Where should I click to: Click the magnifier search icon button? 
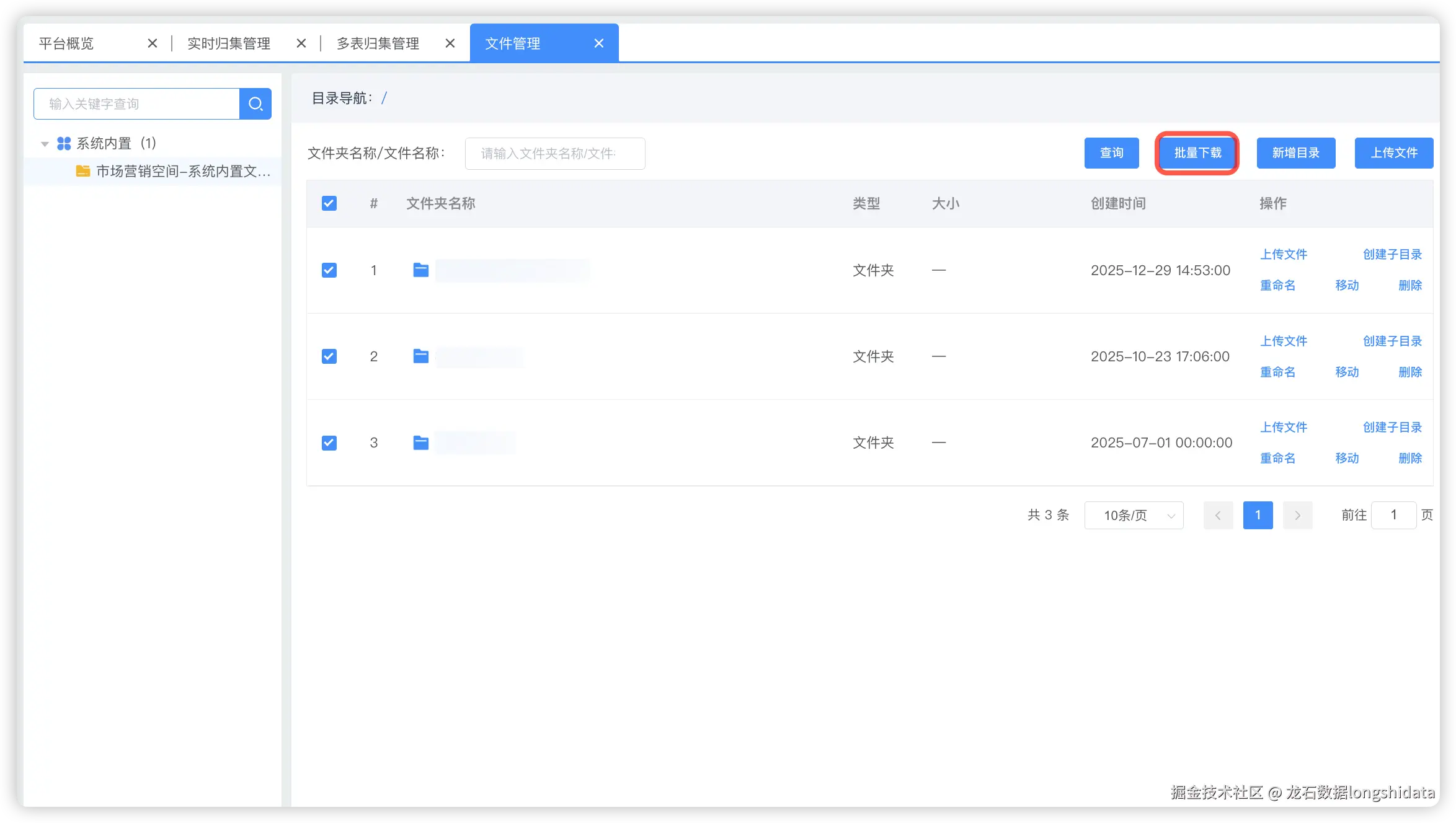click(x=255, y=103)
